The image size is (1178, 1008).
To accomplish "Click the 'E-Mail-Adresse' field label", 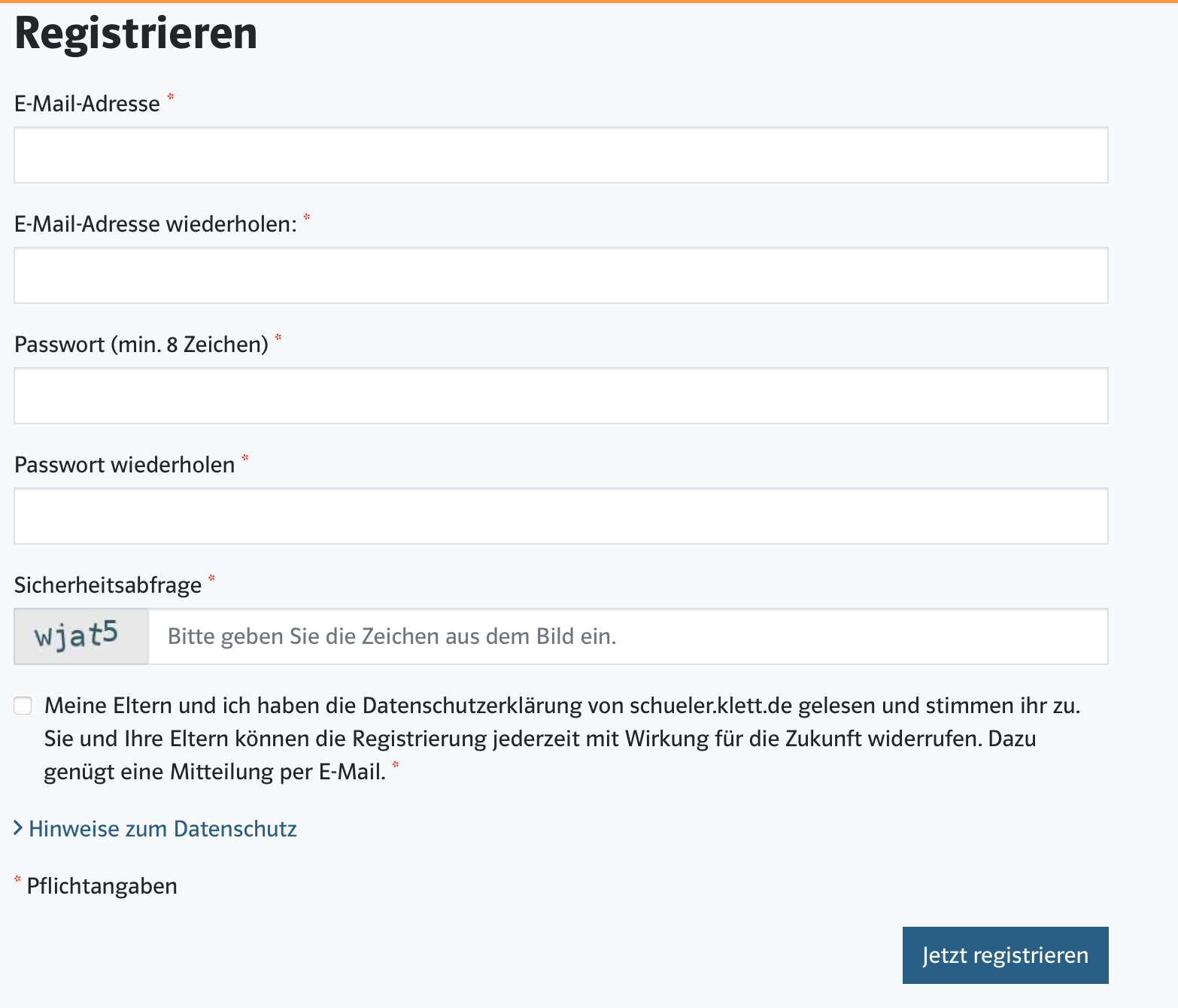I will click(87, 104).
